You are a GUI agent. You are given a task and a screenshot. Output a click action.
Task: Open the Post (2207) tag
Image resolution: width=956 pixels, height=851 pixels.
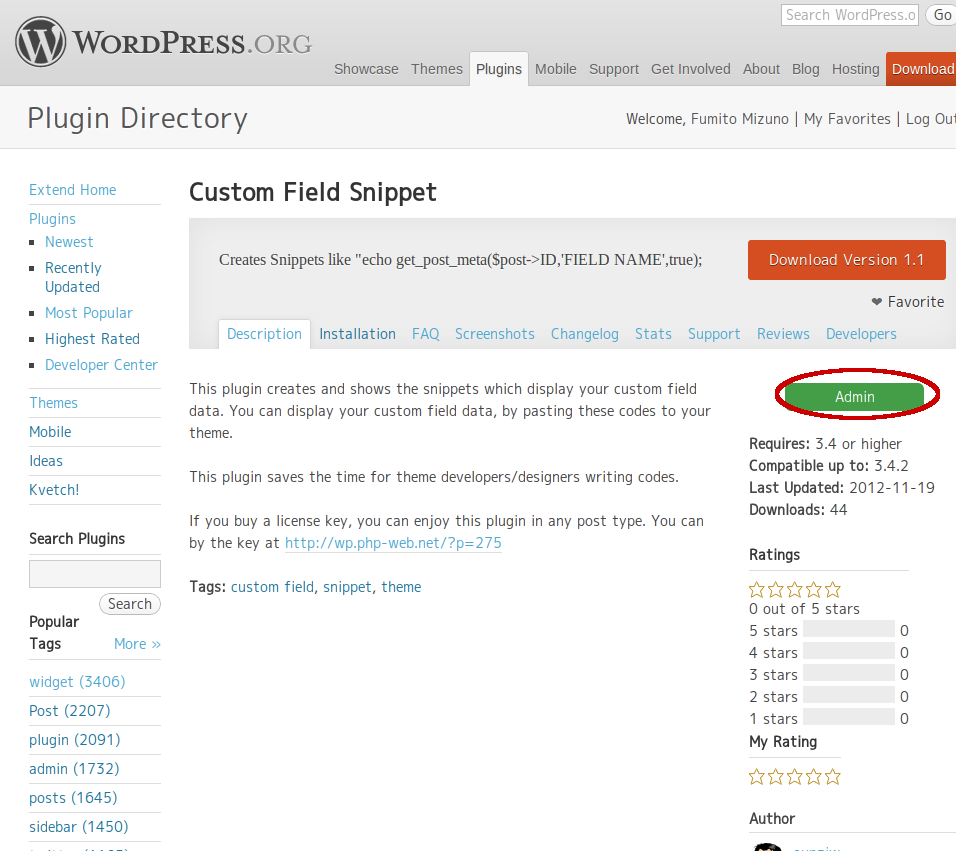pos(70,711)
